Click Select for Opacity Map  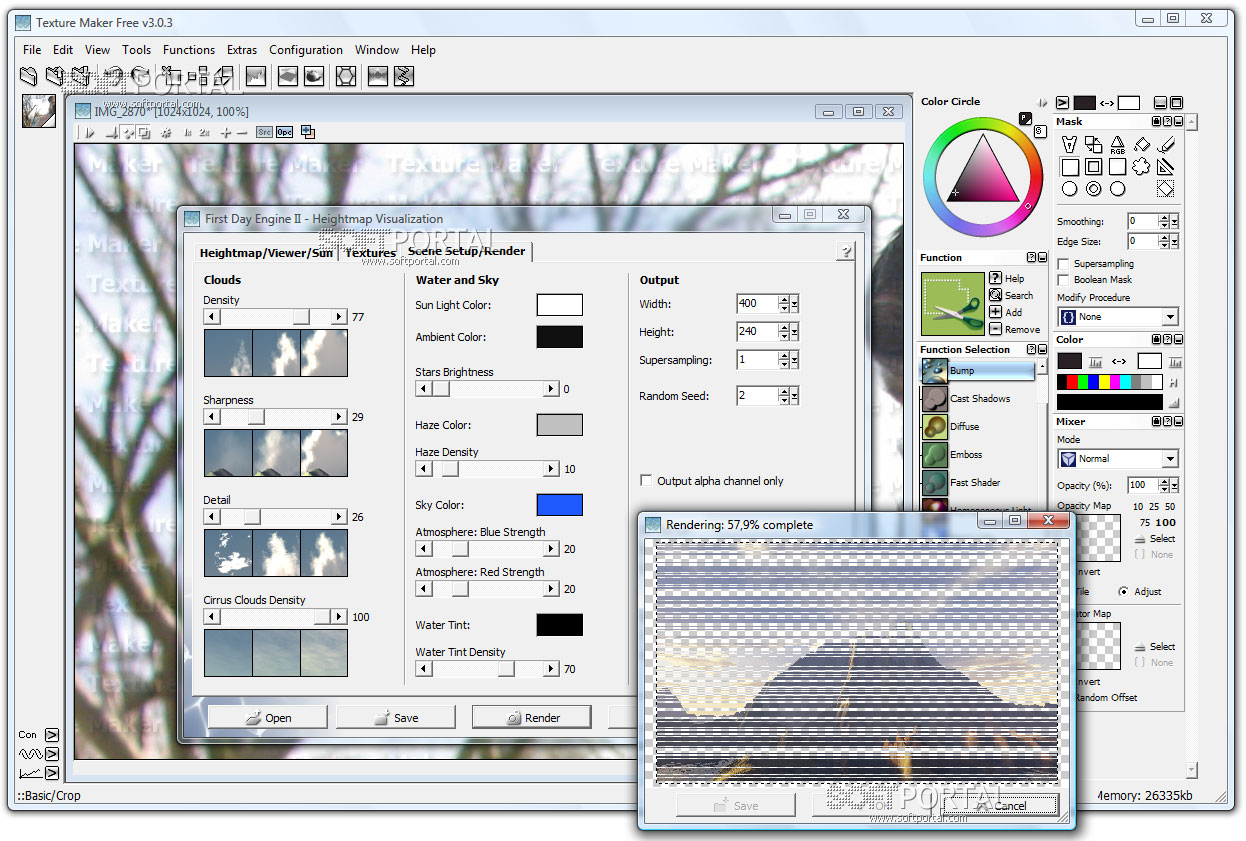click(x=1155, y=538)
